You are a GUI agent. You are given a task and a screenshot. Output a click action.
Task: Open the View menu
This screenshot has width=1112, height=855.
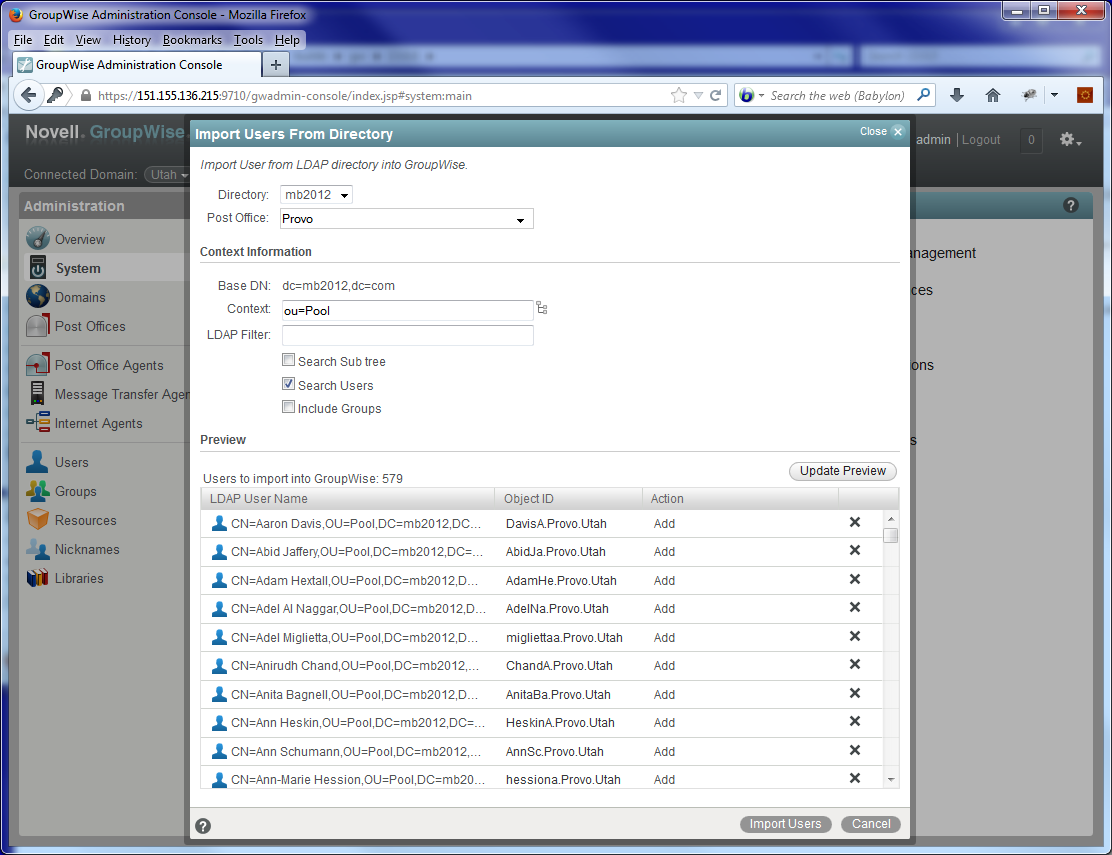click(x=88, y=40)
